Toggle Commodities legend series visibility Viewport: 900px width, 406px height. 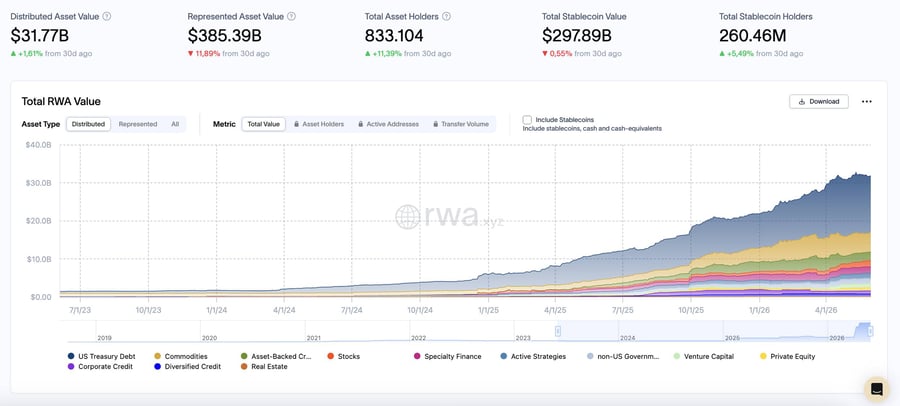(x=181, y=357)
